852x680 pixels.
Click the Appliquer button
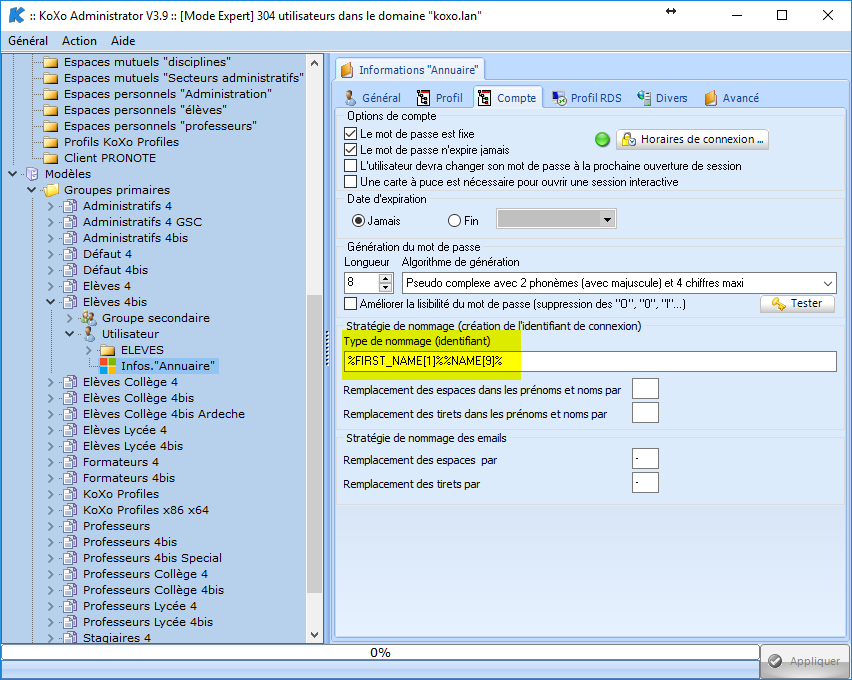805,661
